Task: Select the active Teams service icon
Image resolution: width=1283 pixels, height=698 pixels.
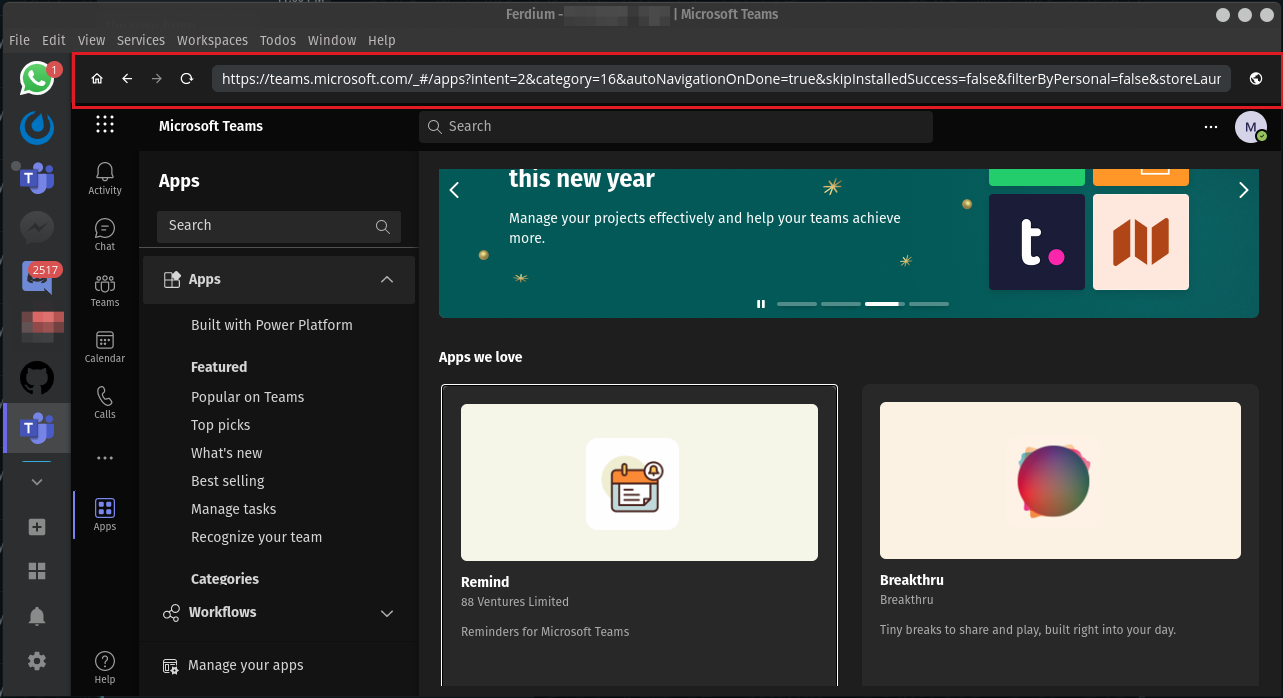Action: pos(37,428)
